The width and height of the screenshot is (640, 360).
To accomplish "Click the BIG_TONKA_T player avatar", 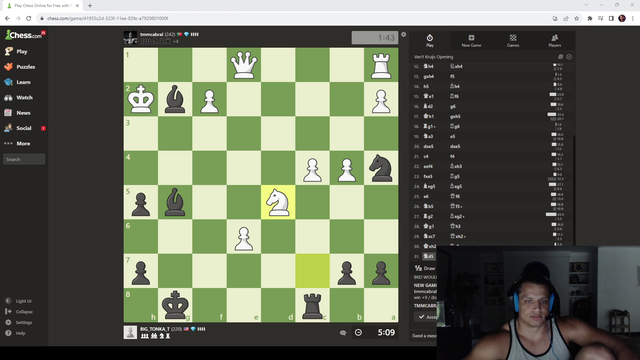I will (130, 332).
